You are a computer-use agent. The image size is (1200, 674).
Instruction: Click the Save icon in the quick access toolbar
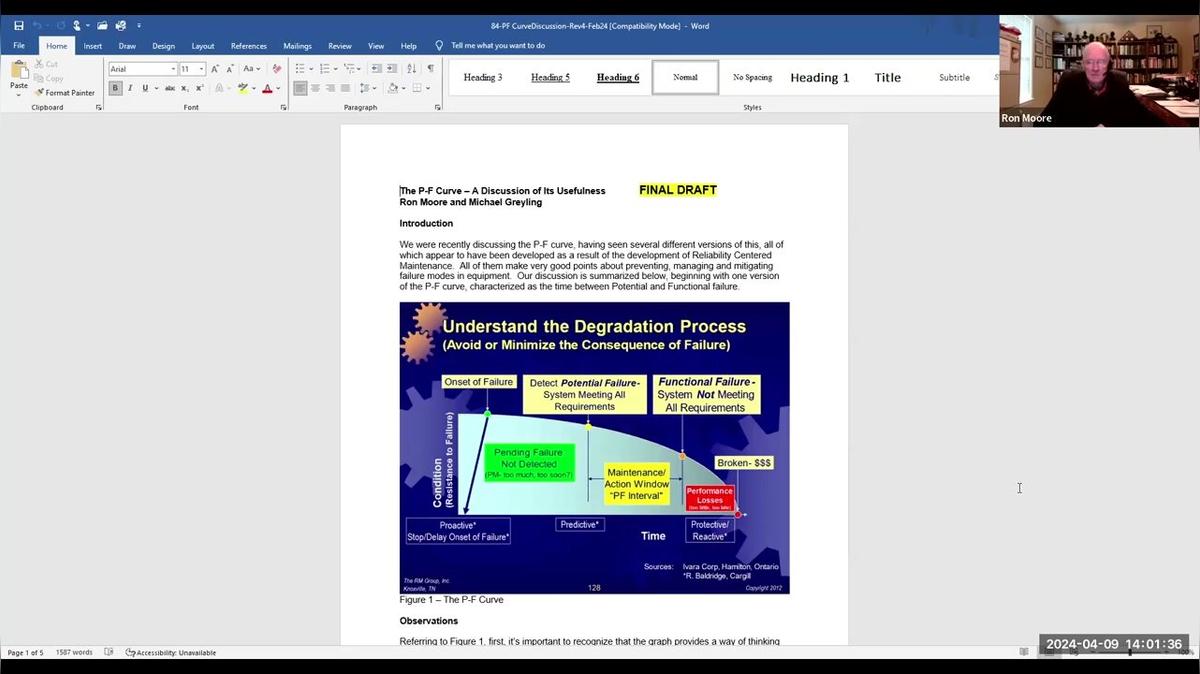(18, 25)
